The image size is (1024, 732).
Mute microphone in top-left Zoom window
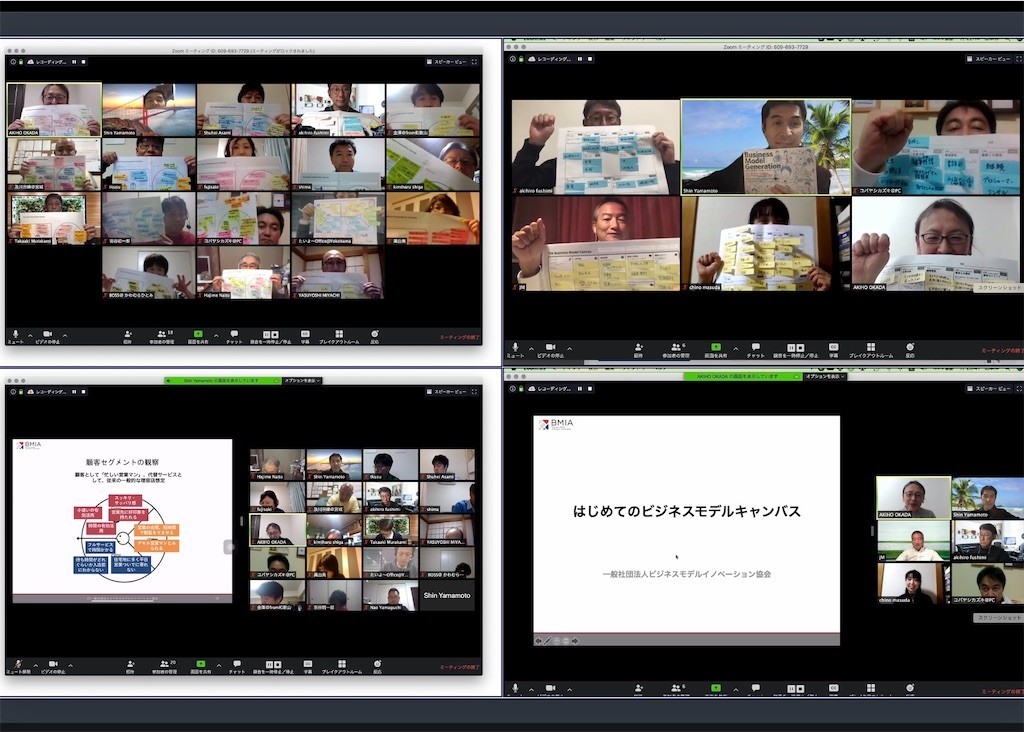15,336
